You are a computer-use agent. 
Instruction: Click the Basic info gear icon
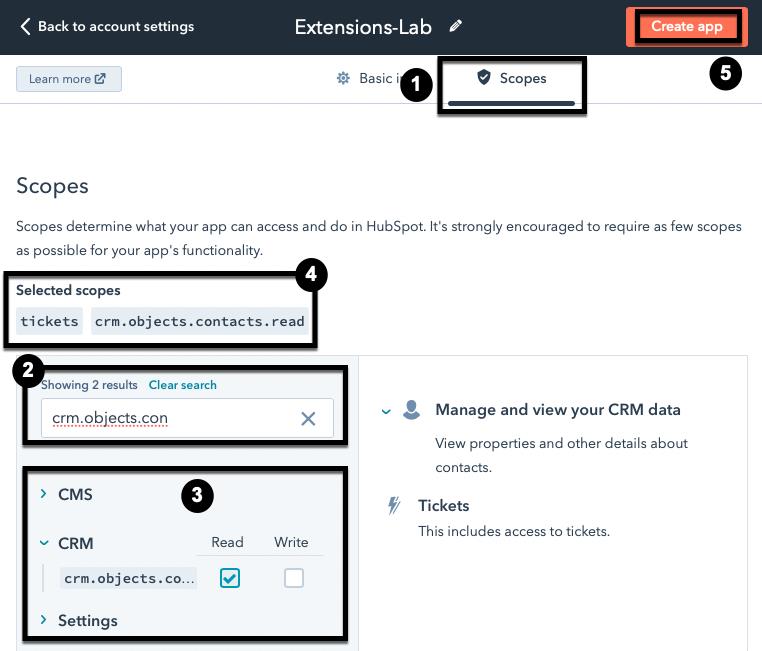click(343, 78)
